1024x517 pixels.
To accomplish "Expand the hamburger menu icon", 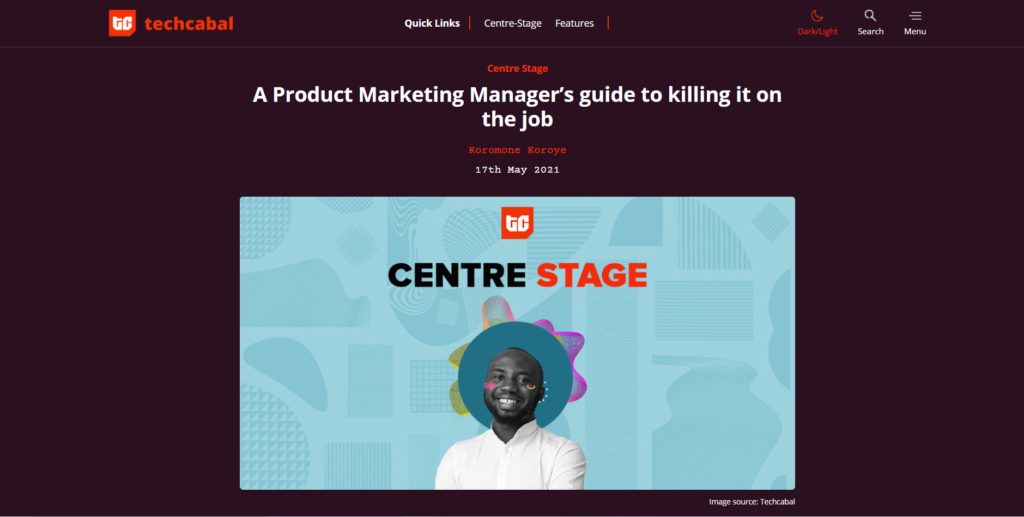I will coord(915,15).
